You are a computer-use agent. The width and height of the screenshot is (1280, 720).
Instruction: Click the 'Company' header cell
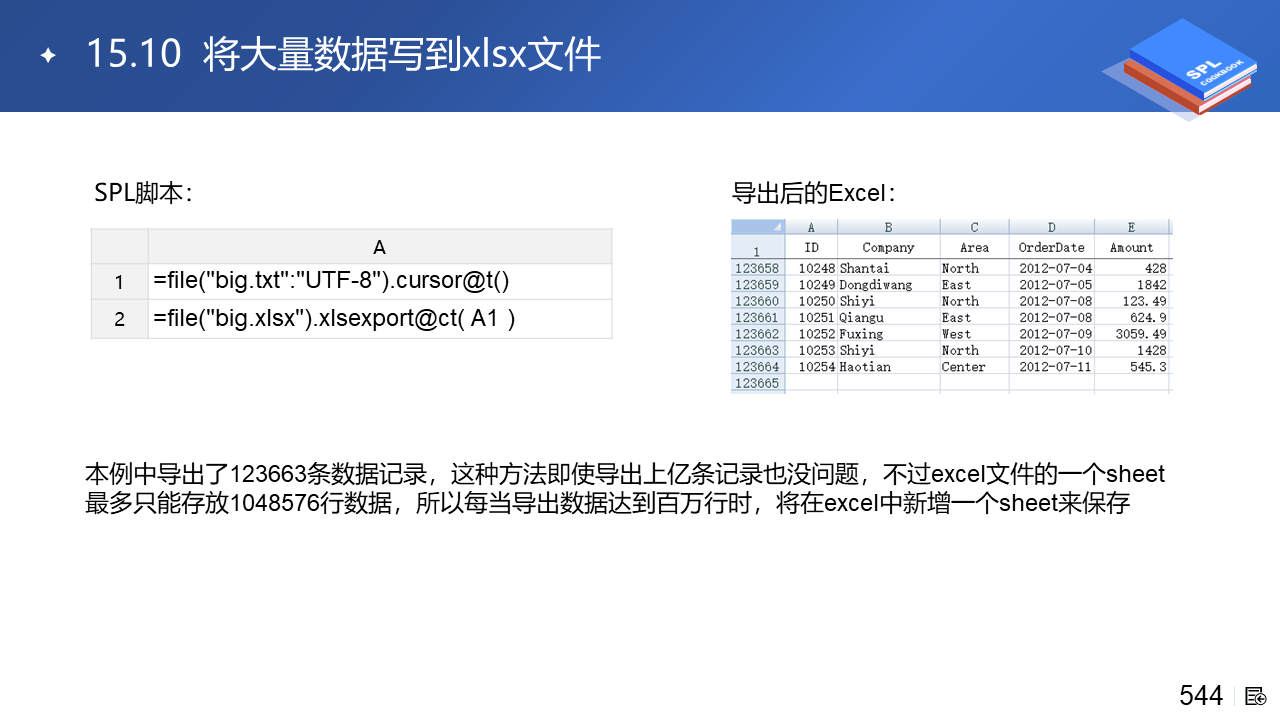[889, 247]
